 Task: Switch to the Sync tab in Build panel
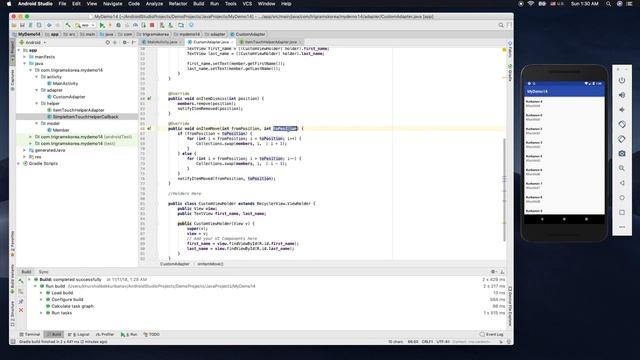click(x=43, y=272)
